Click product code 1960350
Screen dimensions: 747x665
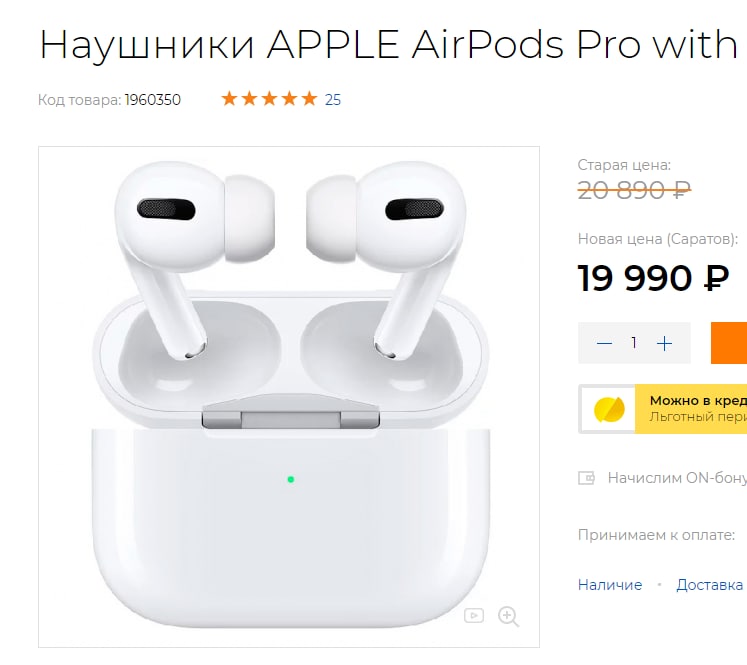pos(152,100)
